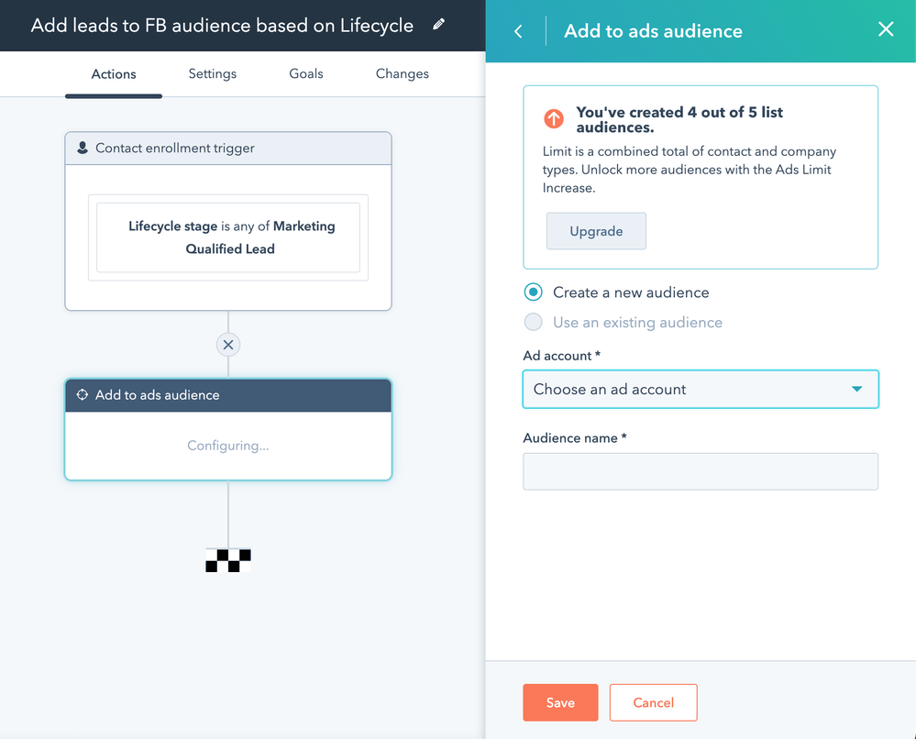Click the Configuring... status text
The width and height of the screenshot is (916, 739).
228,446
